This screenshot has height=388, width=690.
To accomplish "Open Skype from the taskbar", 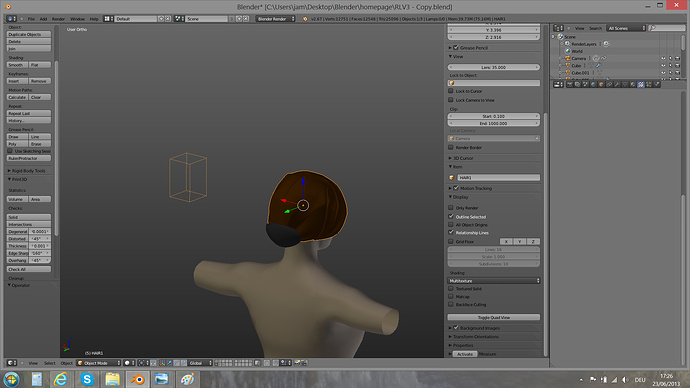I will 87,379.
